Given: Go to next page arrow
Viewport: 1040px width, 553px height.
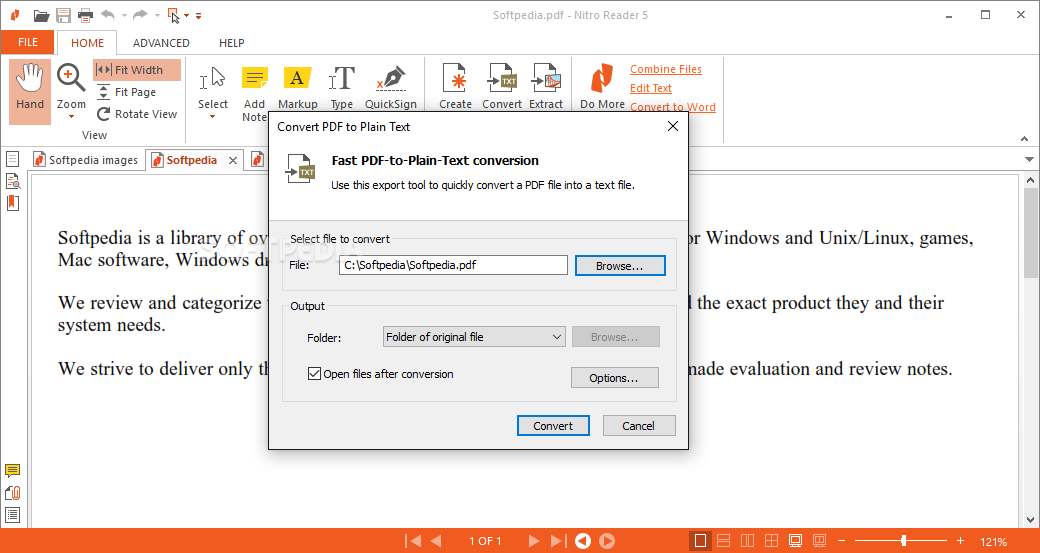Looking at the screenshot, I should pyautogui.click(x=534, y=541).
